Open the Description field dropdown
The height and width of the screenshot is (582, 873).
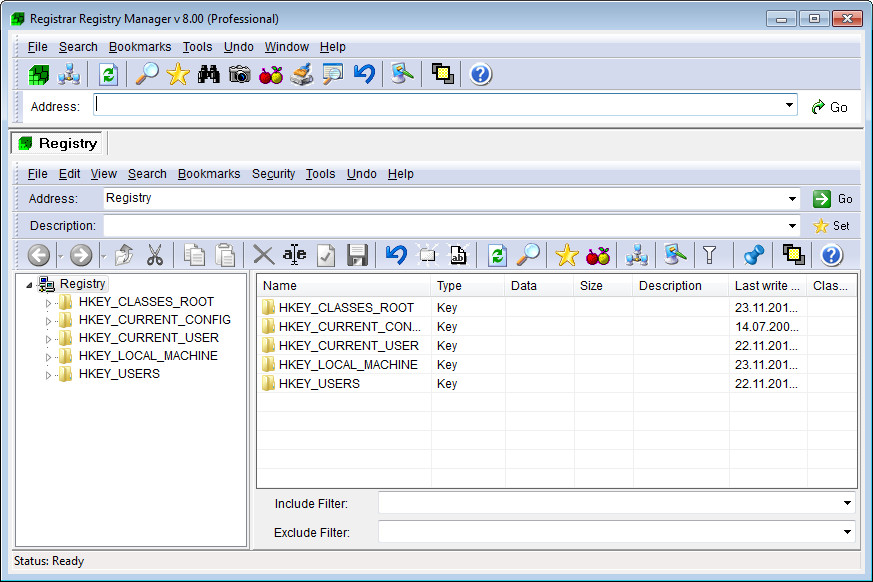[x=792, y=226]
